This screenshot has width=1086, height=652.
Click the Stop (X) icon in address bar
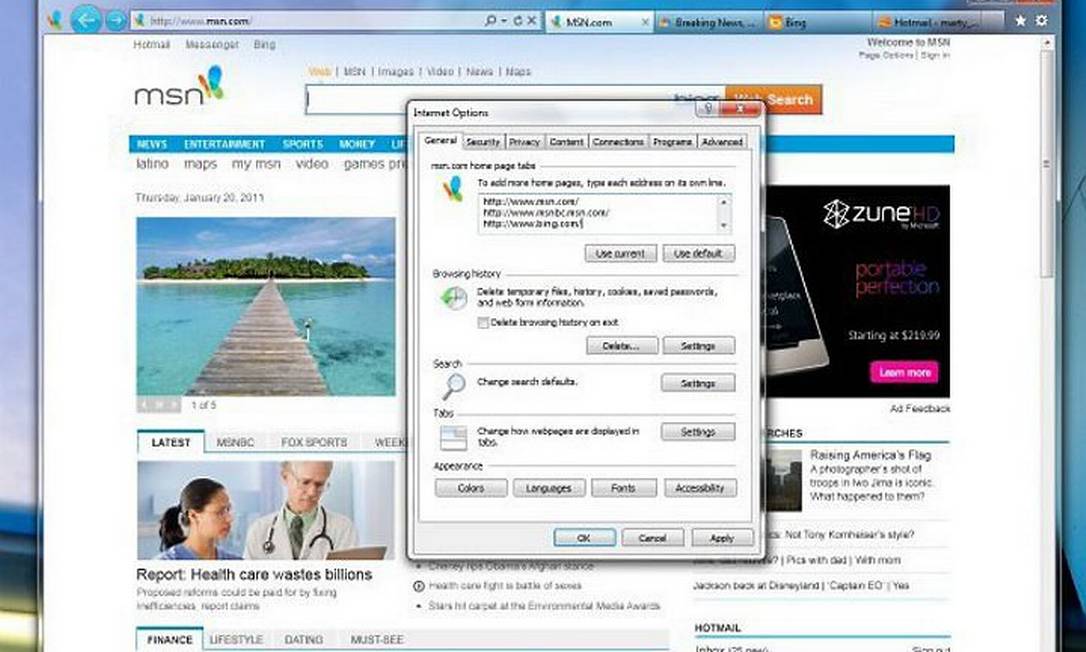532,21
